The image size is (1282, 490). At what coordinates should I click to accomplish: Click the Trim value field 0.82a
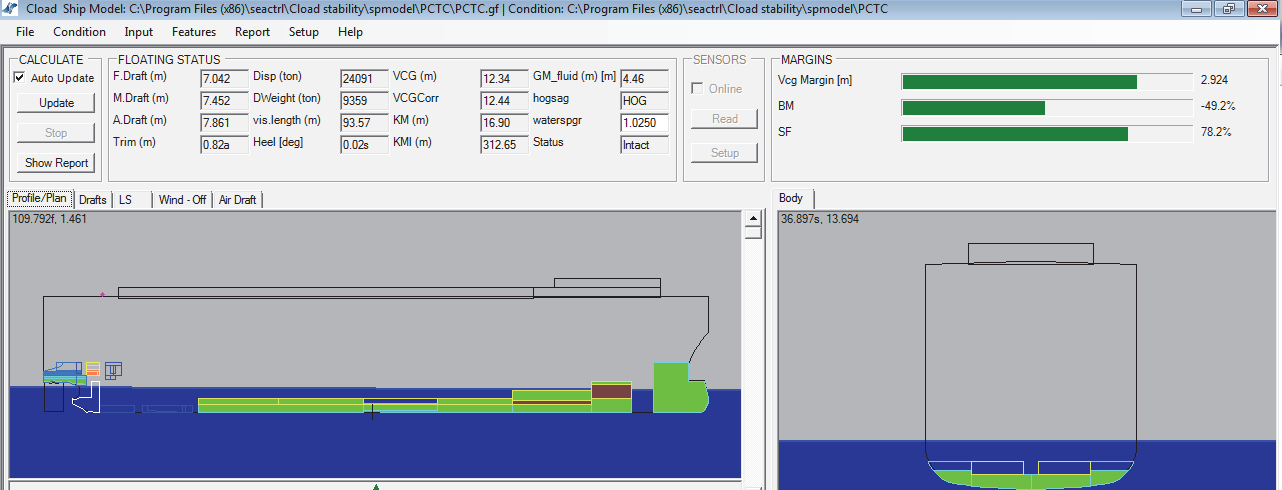224,144
